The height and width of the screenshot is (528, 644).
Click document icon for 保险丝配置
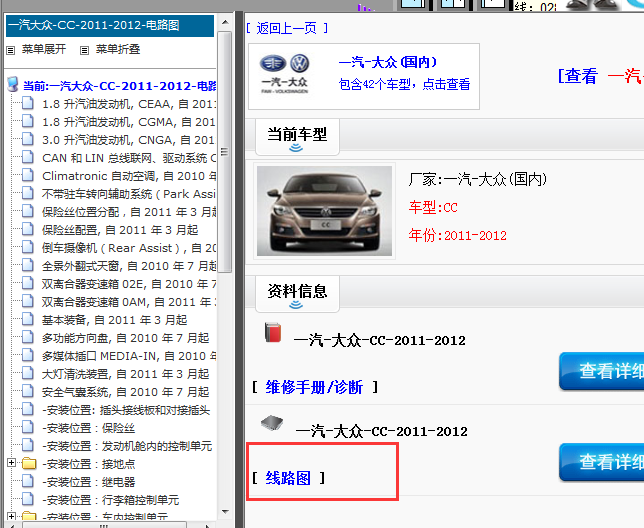[x=28, y=229]
